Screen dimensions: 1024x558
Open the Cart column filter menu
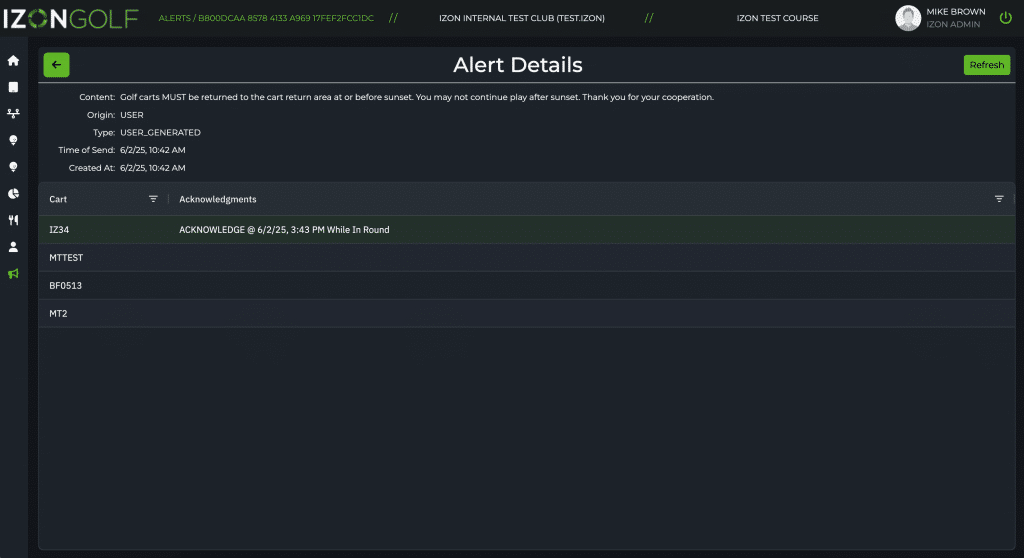click(x=153, y=199)
